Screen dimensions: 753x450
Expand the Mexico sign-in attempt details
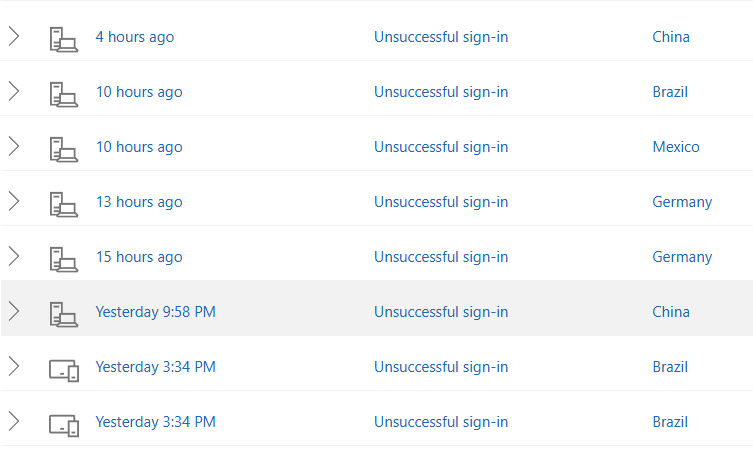click(x=14, y=147)
